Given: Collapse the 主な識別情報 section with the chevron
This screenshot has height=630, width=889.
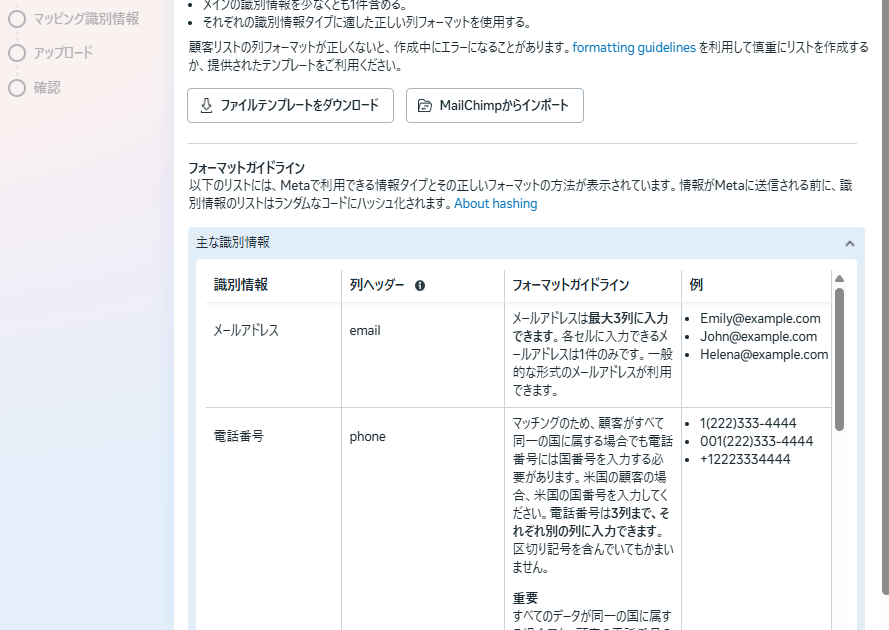Looking at the screenshot, I should pos(849,243).
